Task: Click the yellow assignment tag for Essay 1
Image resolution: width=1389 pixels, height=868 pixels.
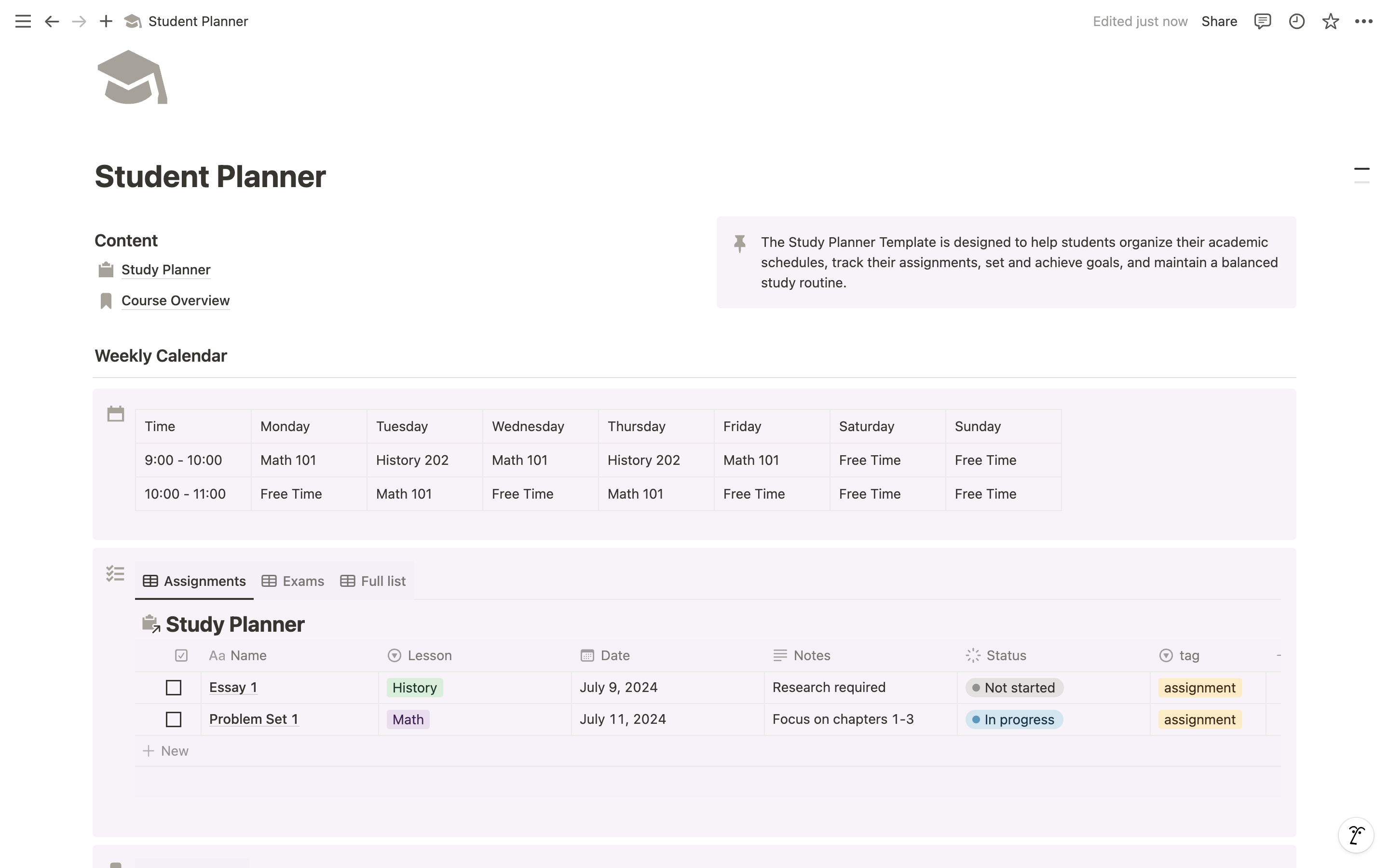Action: point(1199,688)
